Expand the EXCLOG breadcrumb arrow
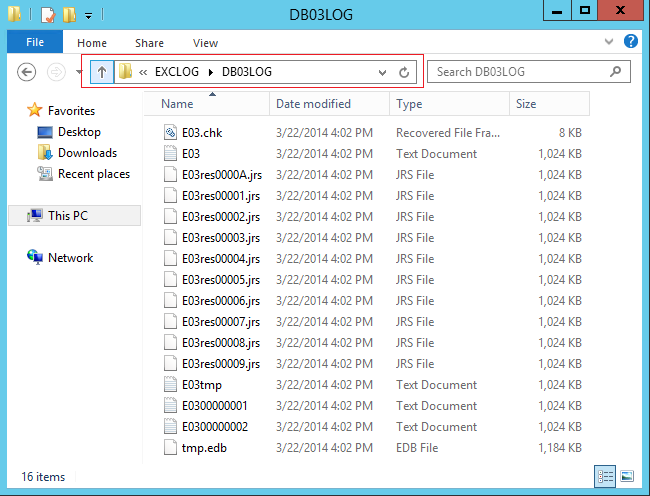This screenshot has height=496, width=650. (211, 73)
